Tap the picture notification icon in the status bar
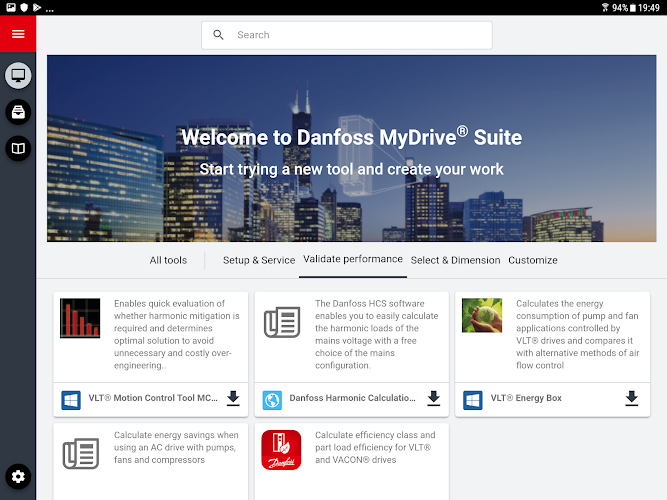 (11, 7)
